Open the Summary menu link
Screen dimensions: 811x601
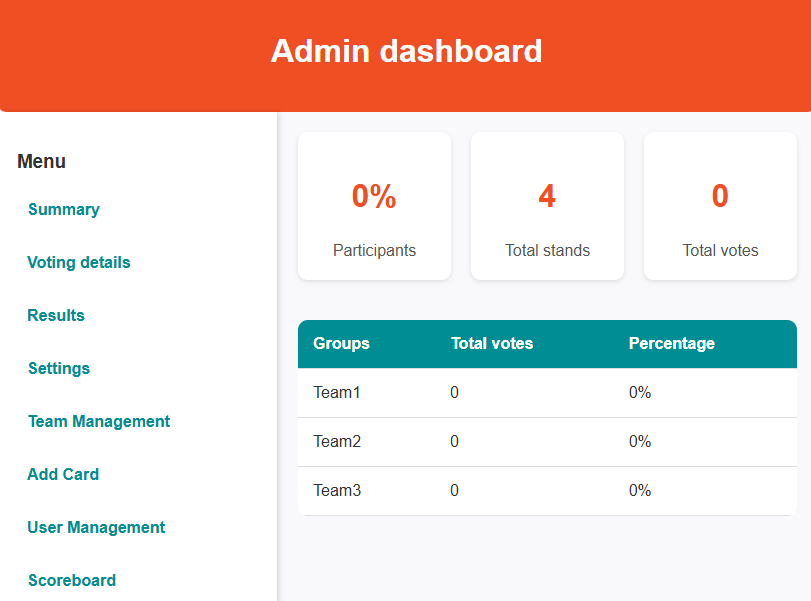[x=64, y=210]
